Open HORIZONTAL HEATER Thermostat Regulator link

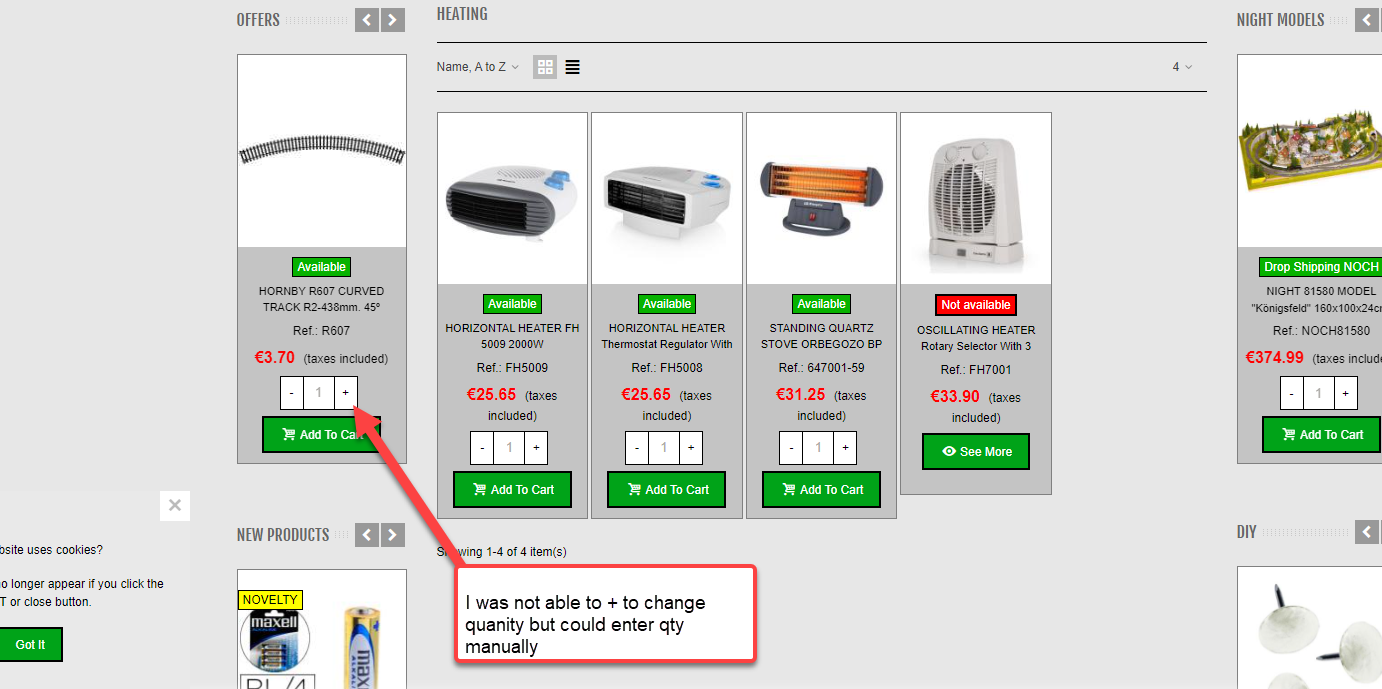point(667,336)
